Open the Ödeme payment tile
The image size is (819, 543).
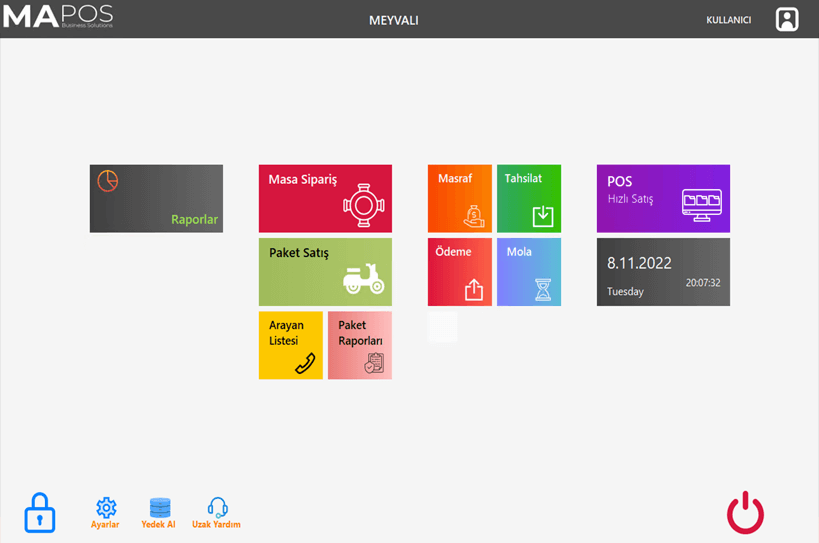click(x=459, y=271)
